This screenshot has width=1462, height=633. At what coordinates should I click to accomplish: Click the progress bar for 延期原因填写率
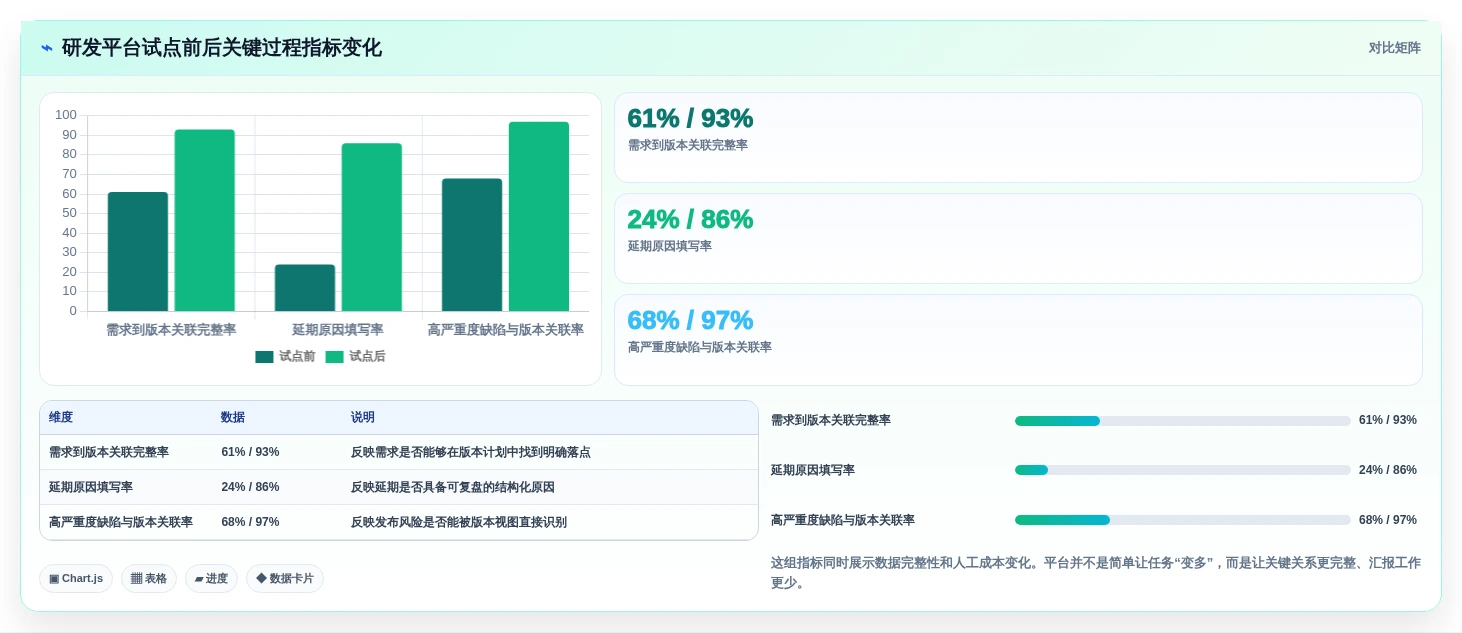[1183, 470]
